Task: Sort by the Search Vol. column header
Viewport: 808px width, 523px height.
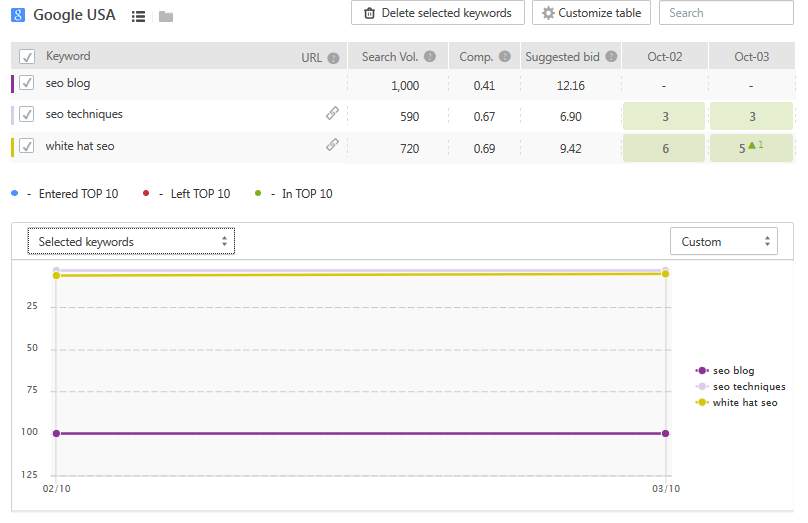Action: tap(390, 57)
